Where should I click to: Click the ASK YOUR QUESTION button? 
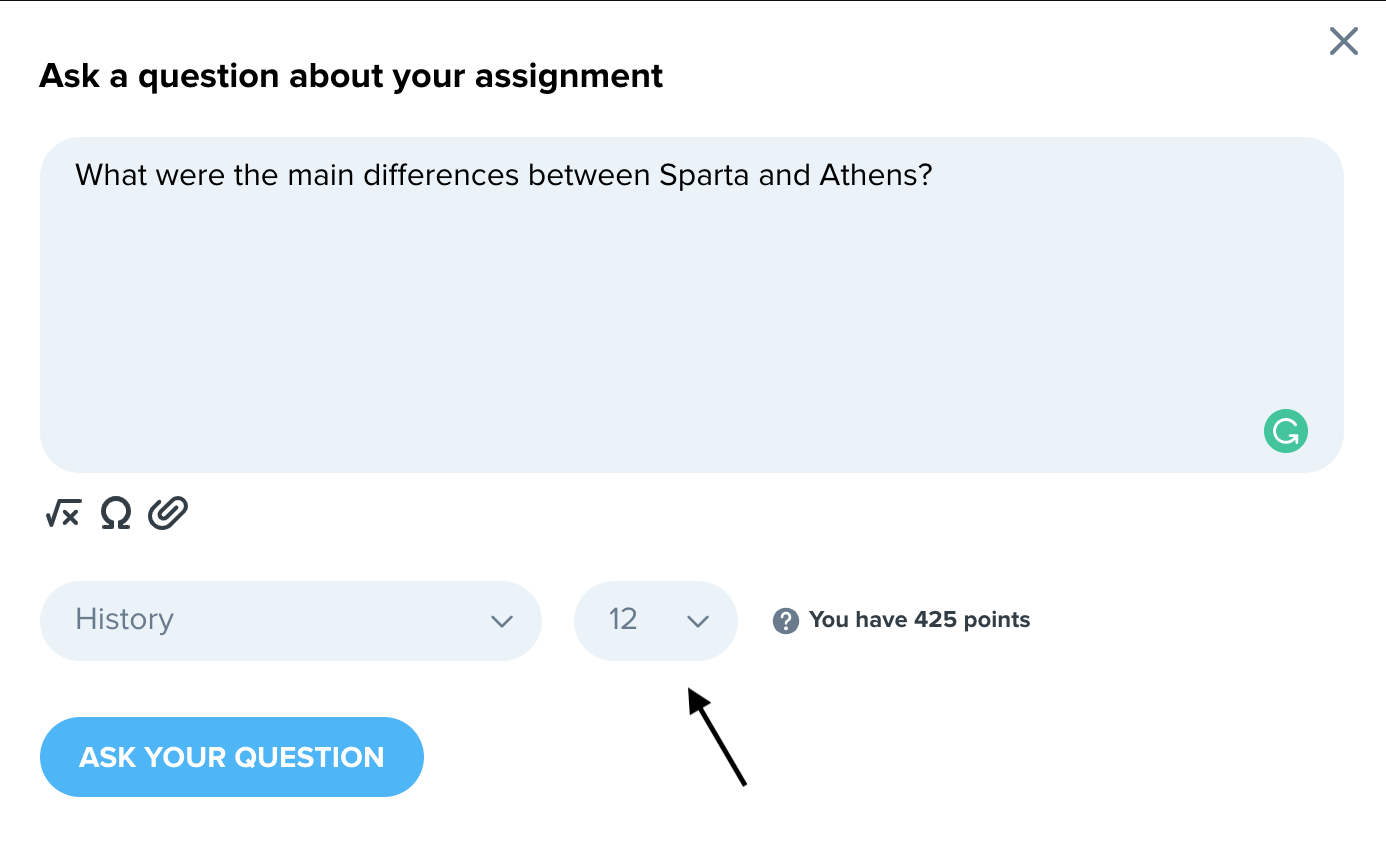[x=231, y=757]
